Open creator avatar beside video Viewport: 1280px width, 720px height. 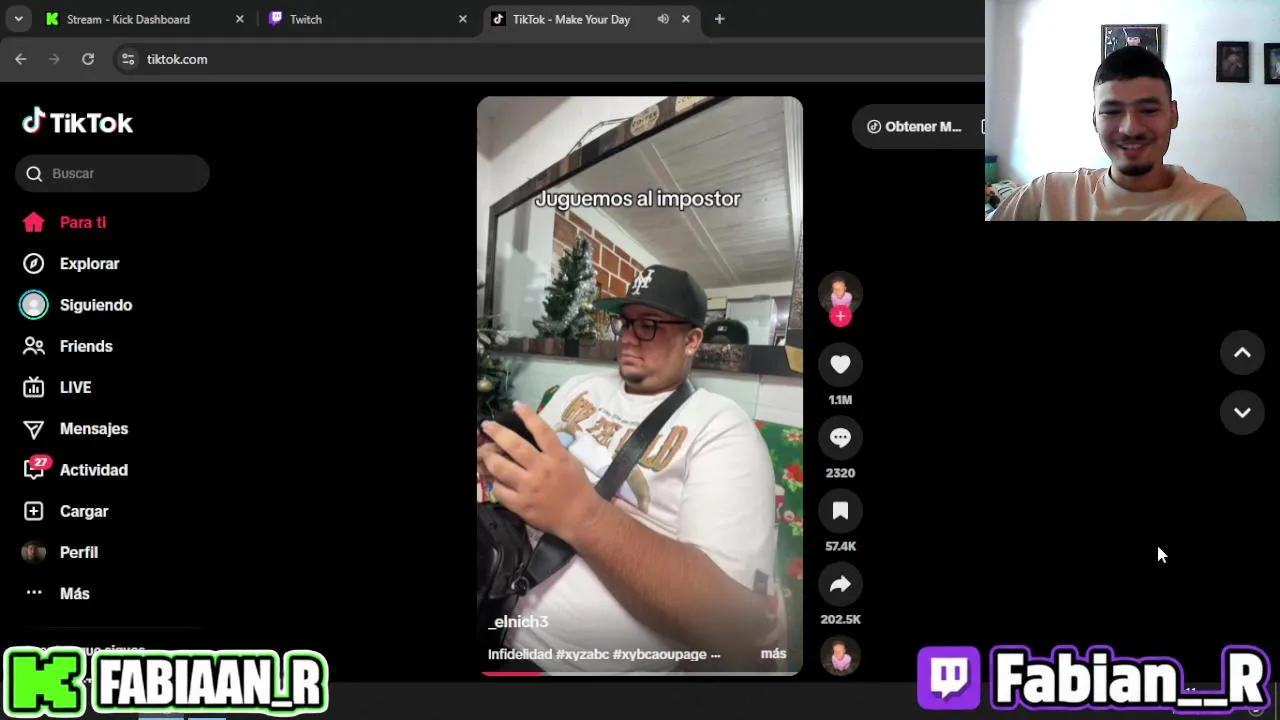tap(840, 292)
